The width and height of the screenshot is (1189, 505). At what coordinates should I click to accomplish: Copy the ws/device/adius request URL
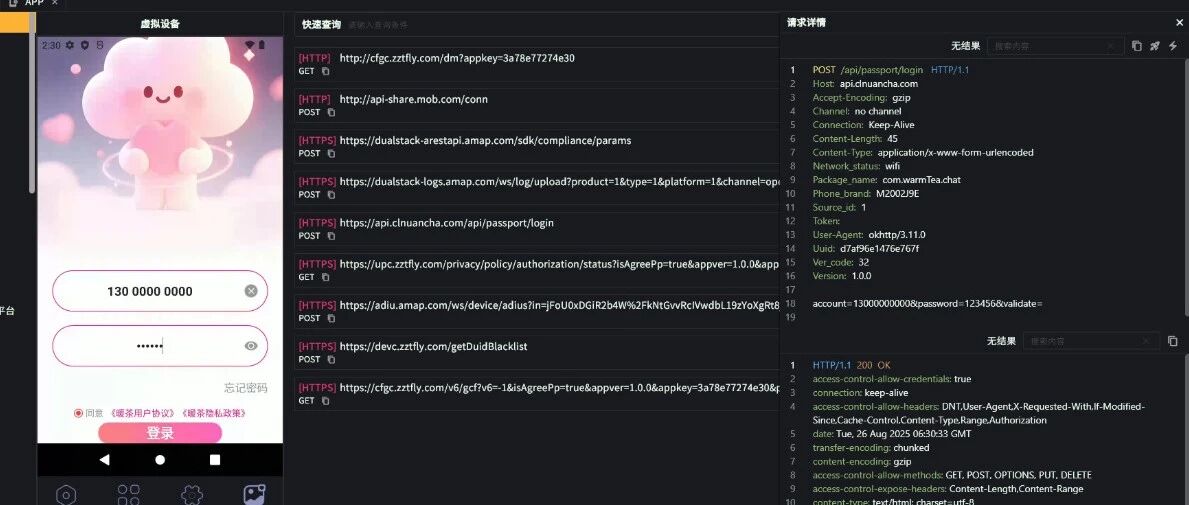(x=331, y=318)
